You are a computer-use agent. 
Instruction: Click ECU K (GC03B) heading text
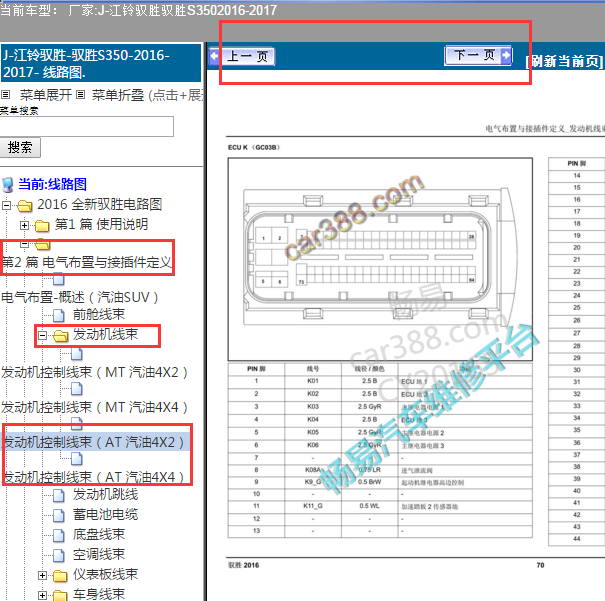254,147
